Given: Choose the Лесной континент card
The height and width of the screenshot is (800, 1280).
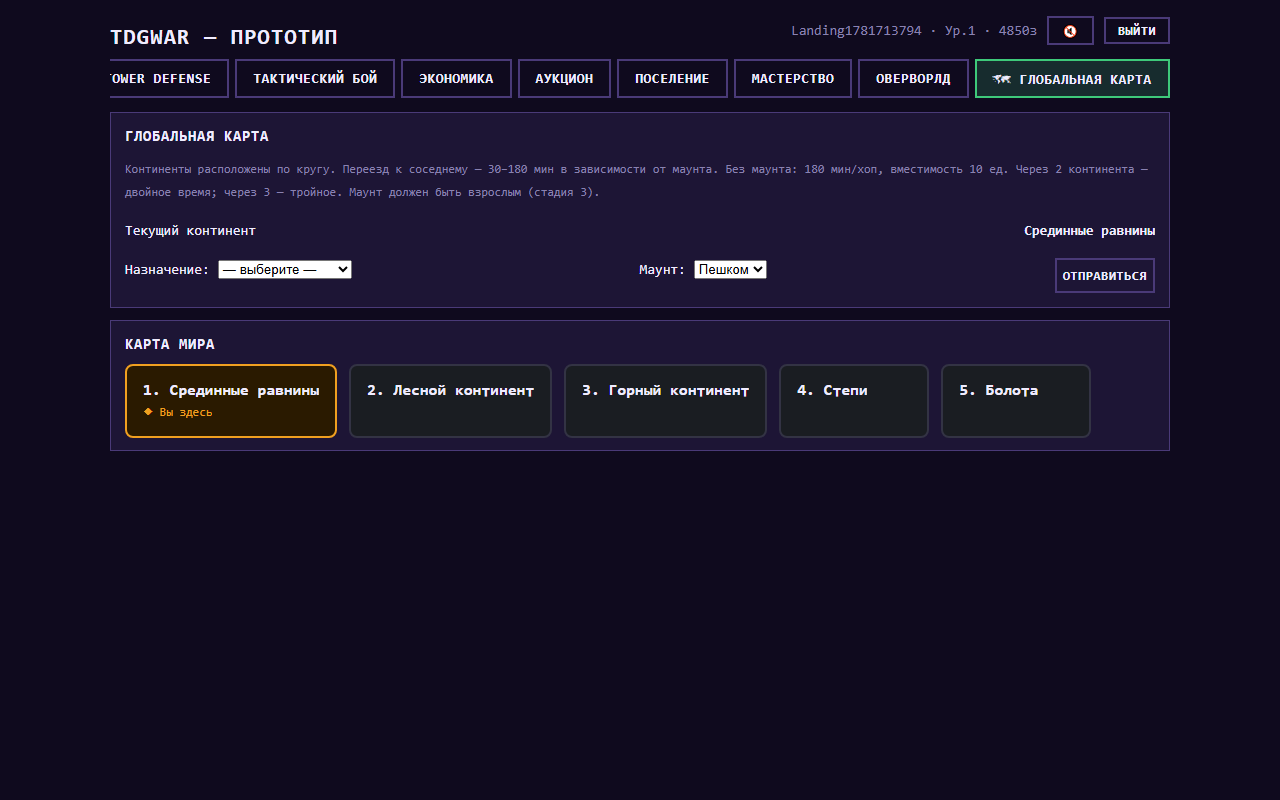Looking at the screenshot, I should 450,401.
